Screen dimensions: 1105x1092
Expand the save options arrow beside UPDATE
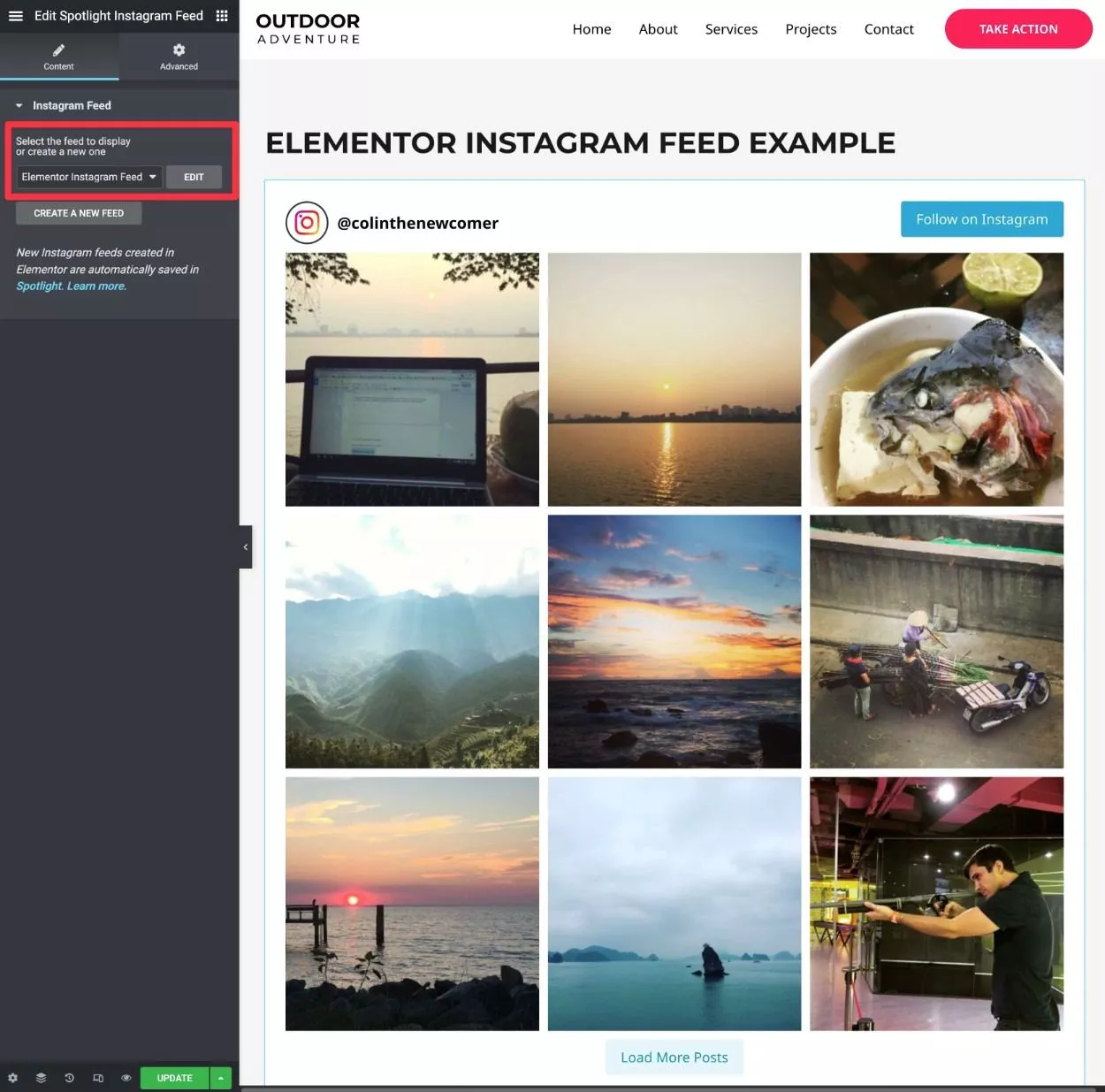coord(221,1078)
